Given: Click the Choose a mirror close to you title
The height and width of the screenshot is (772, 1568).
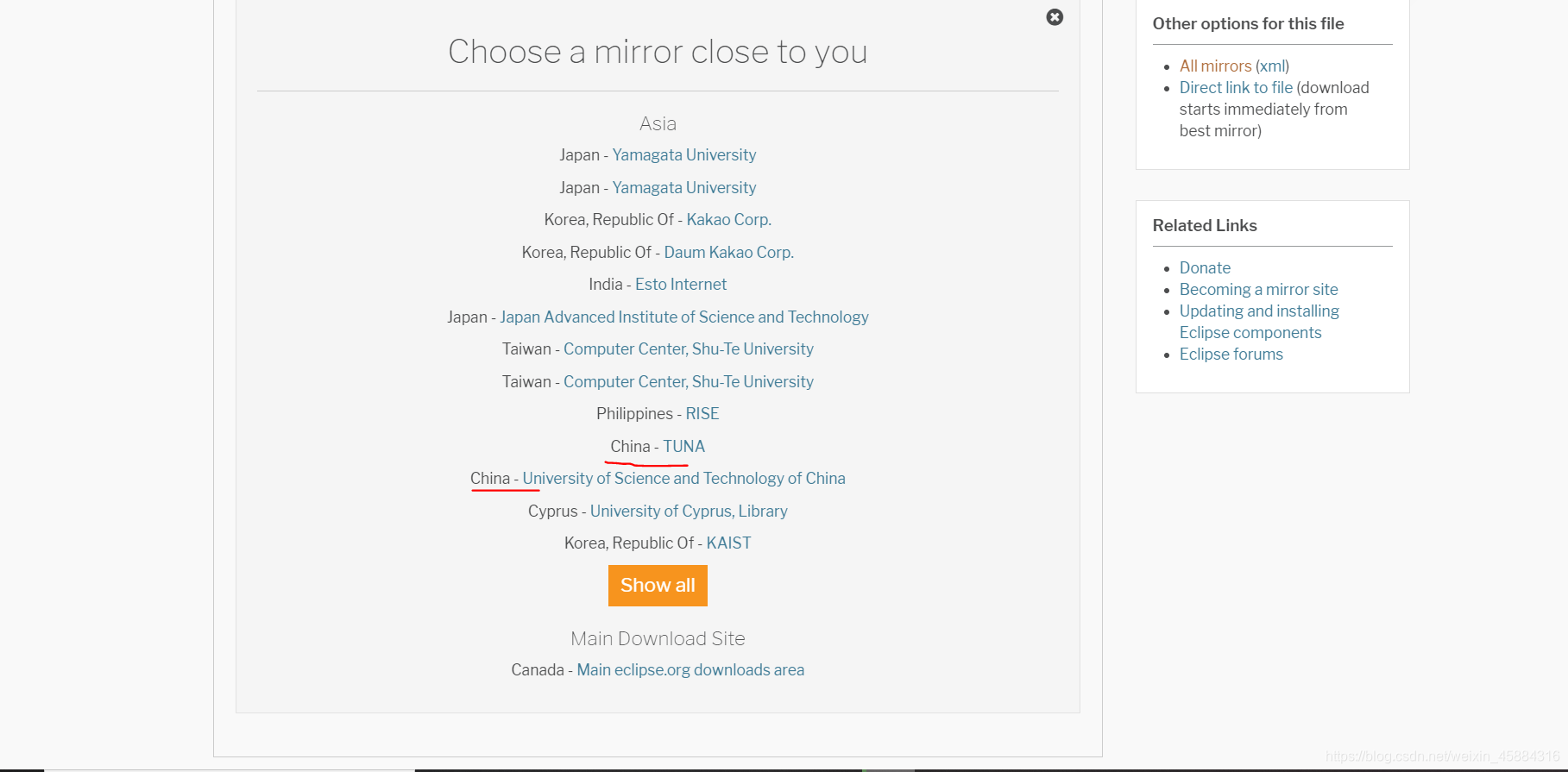Looking at the screenshot, I should pos(658,52).
